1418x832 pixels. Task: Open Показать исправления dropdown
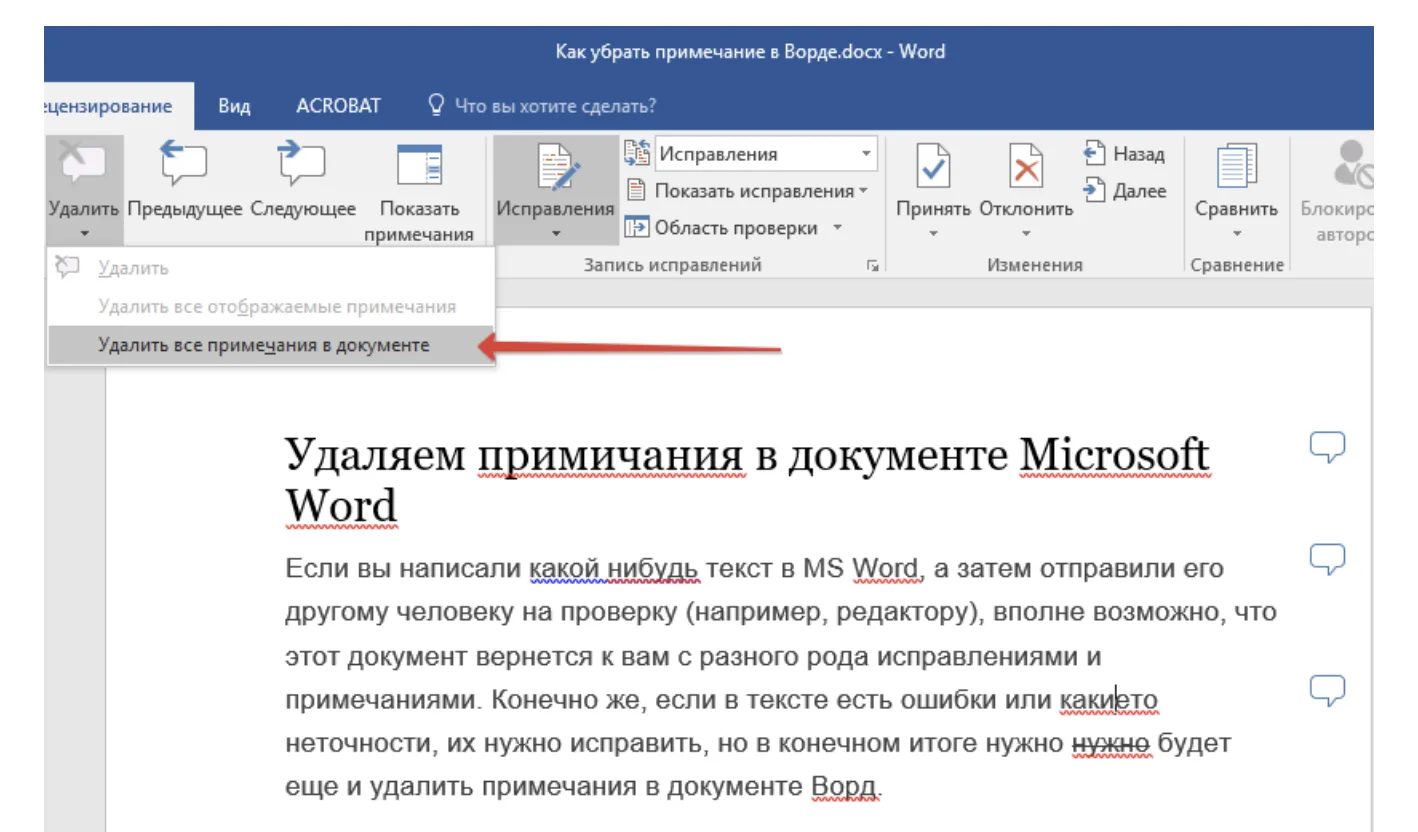pyautogui.click(x=748, y=191)
